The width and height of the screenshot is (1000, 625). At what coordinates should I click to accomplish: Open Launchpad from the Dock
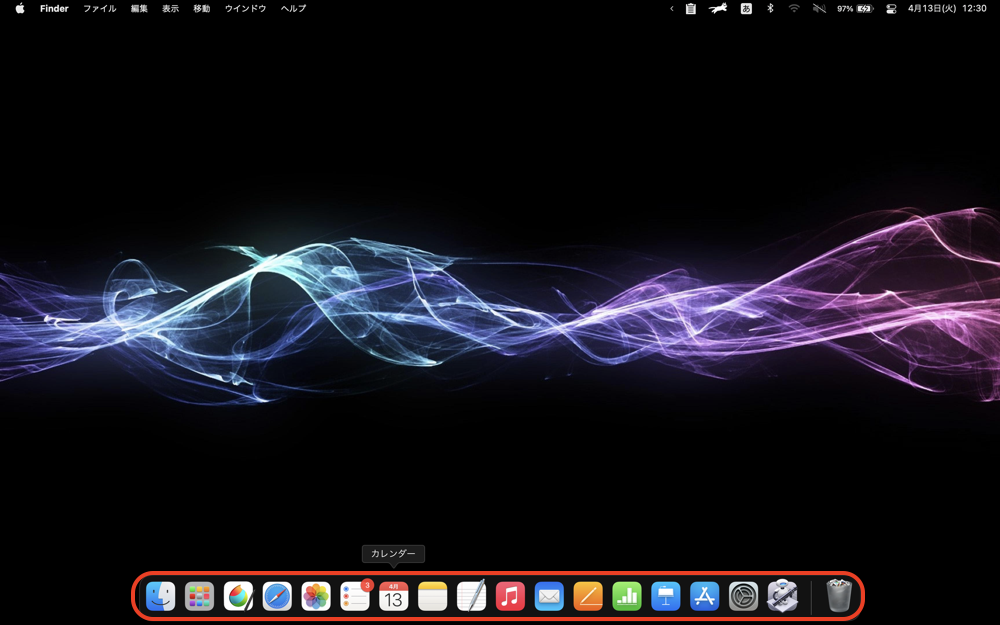coord(199,596)
